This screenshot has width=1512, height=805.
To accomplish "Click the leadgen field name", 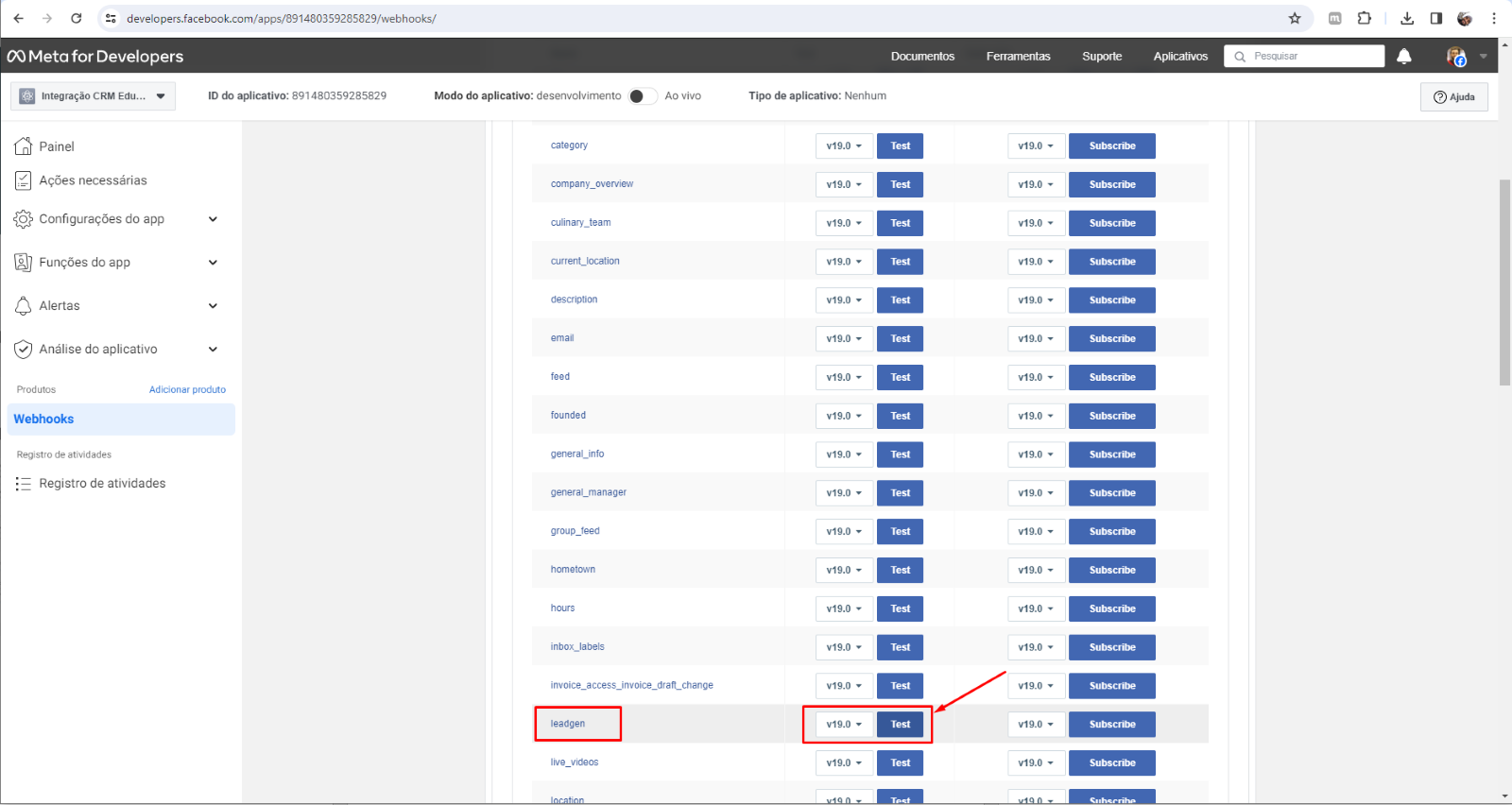I will tap(568, 724).
